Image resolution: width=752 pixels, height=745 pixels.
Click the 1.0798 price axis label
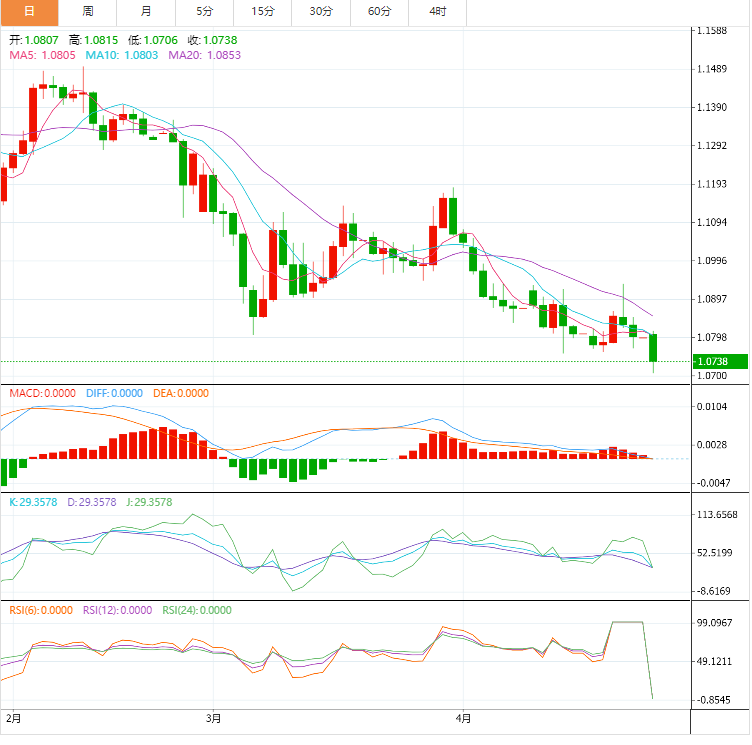coord(712,338)
